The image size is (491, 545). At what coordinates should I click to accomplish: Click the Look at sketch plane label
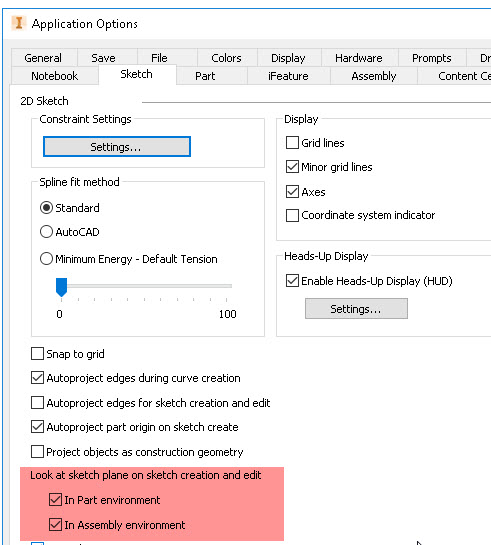(146, 475)
